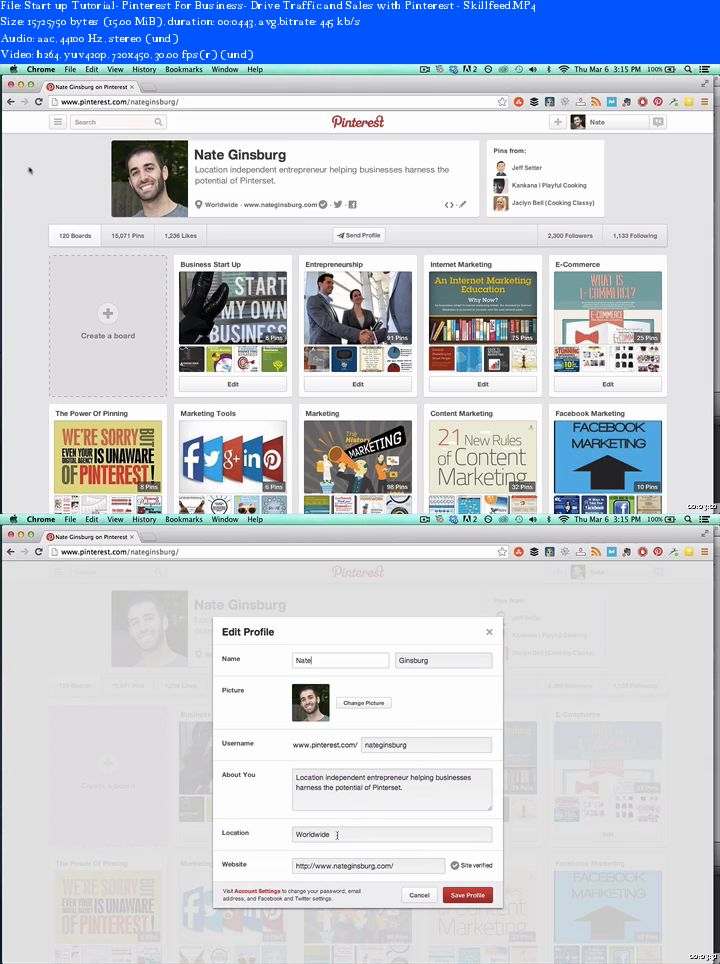The width and height of the screenshot is (720, 964).
Task: Click Edit under the undimmed E-Commerce board
Action: pos(607,384)
